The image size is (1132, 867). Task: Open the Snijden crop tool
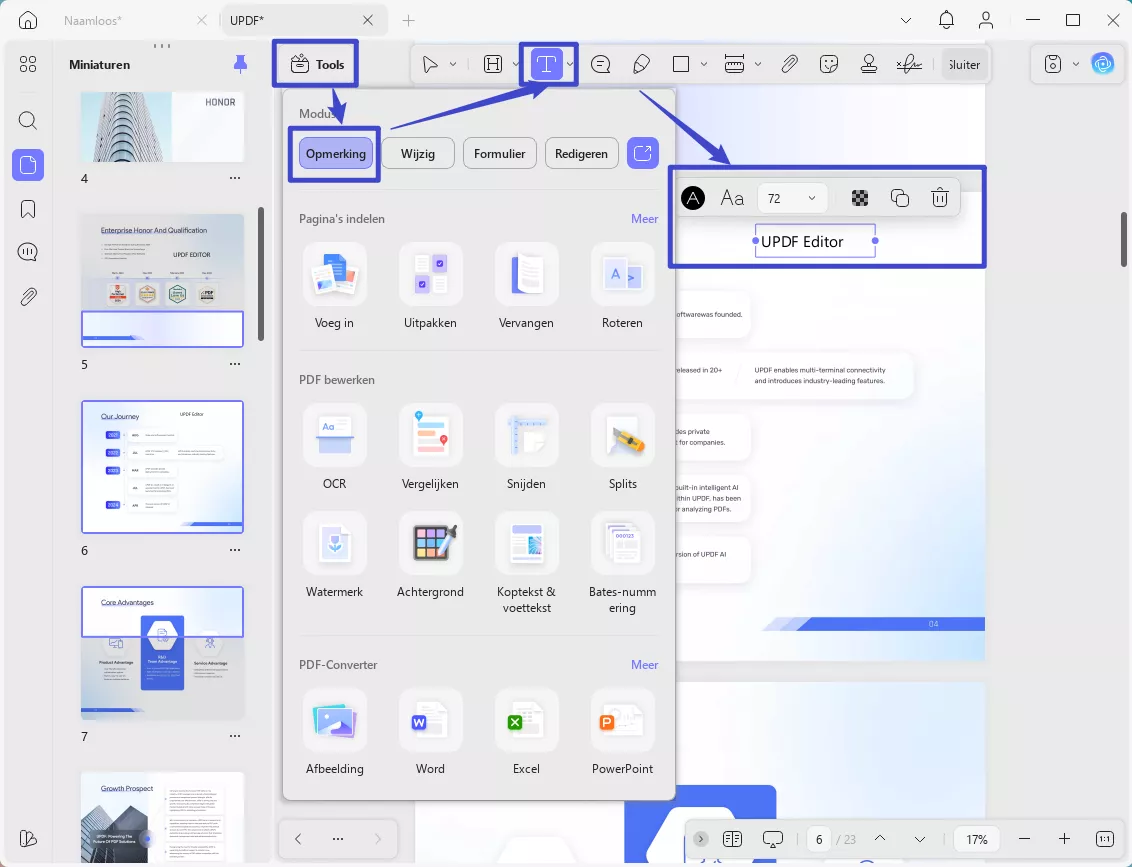[526, 435]
